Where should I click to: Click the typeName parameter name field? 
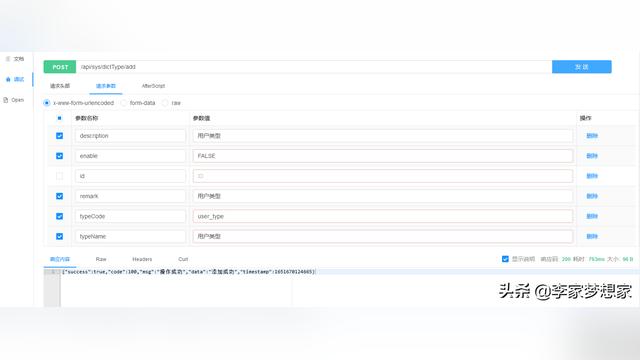tap(130, 236)
